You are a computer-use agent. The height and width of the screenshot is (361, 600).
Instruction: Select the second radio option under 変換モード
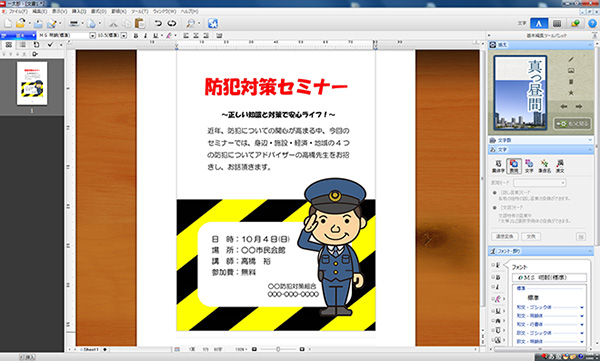[x=495, y=207]
